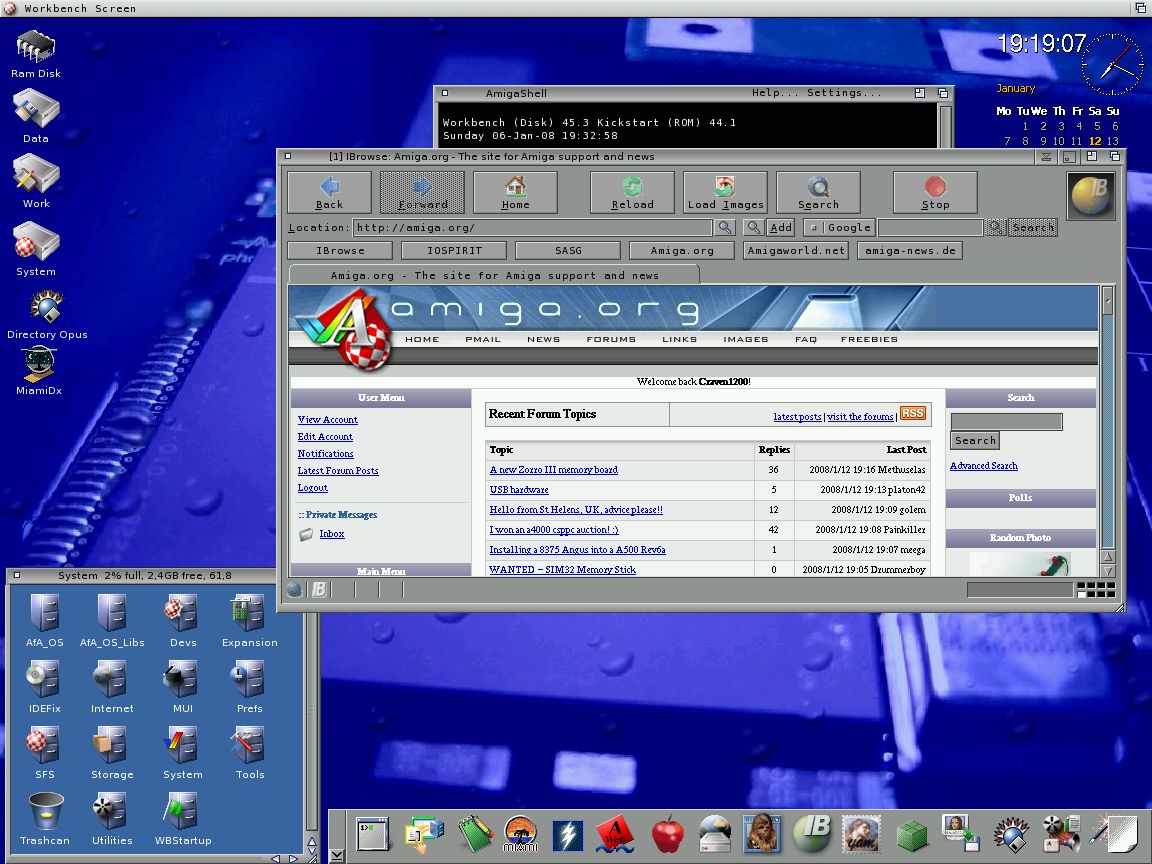Reload the current page
The height and width of the screenshot is (864, 1152).
[633, 192]
